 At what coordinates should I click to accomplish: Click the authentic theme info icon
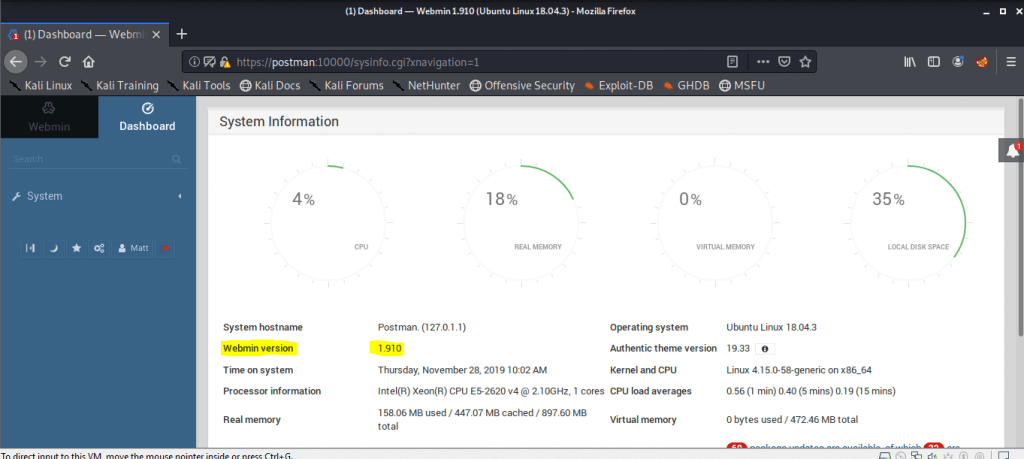(x=765, y=349)
